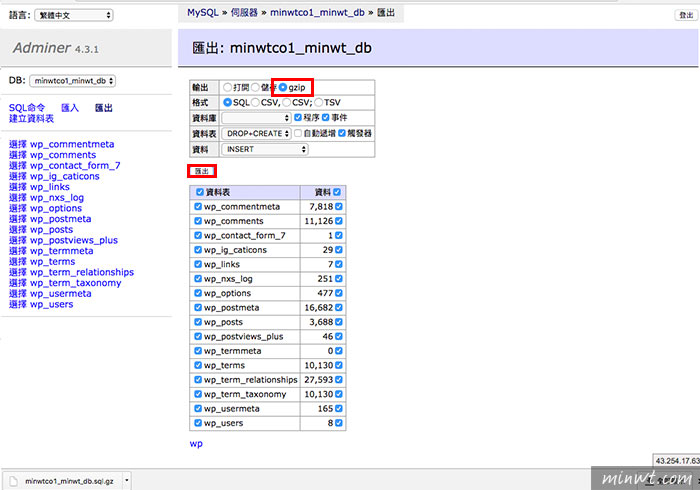Uncheck the wp_options table checkbox

pos(198,293)
